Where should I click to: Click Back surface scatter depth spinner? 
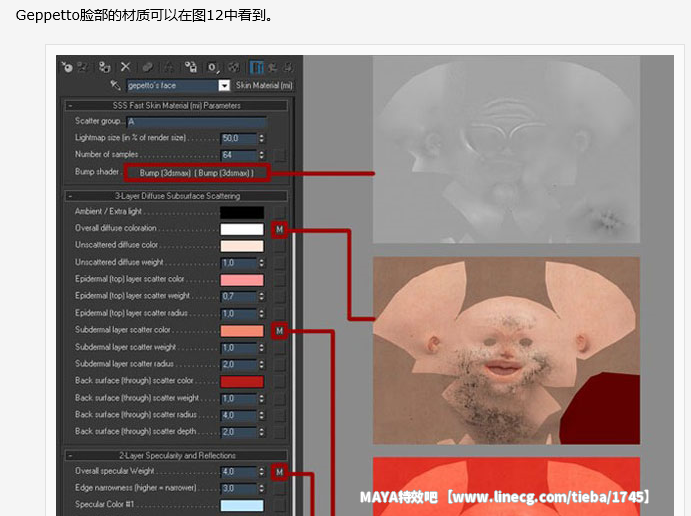pos(261,432)
